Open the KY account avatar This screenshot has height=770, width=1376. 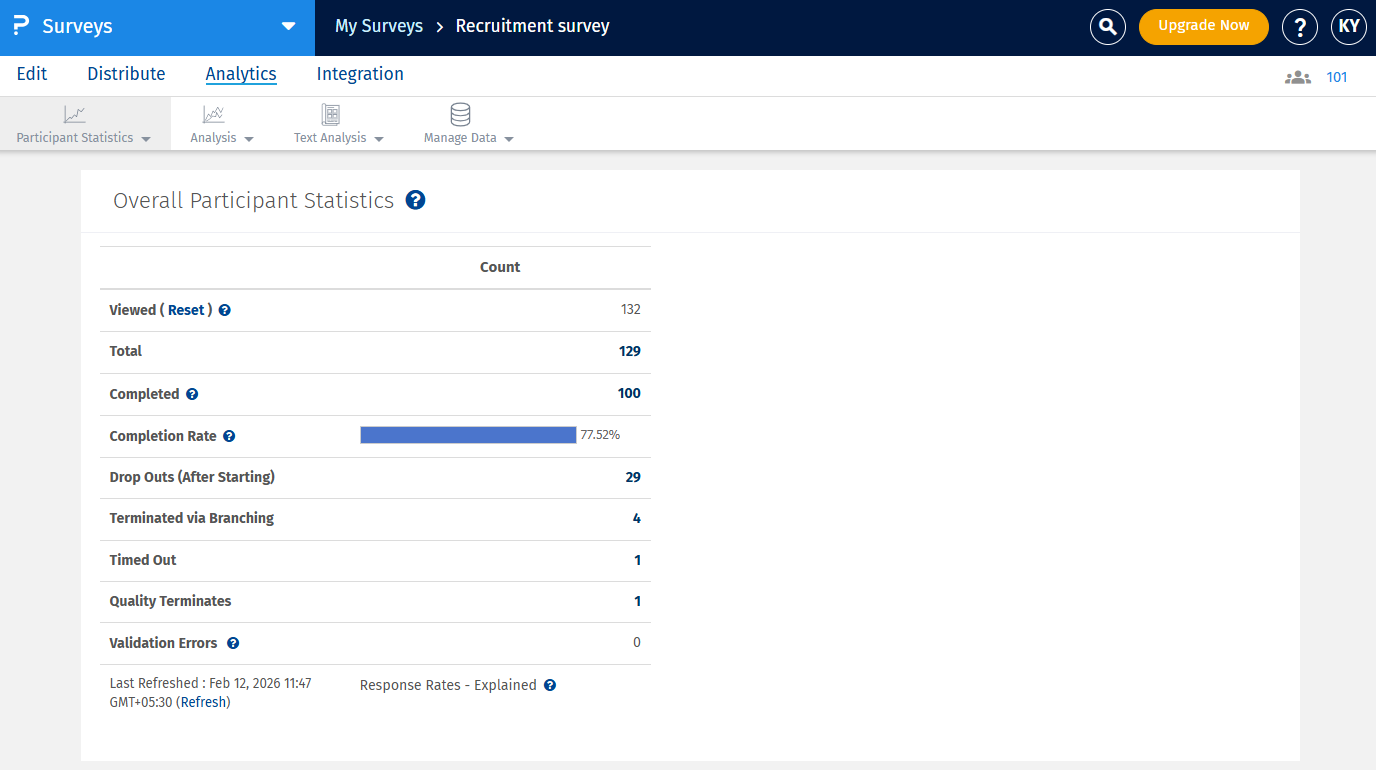pos(1349,27)
